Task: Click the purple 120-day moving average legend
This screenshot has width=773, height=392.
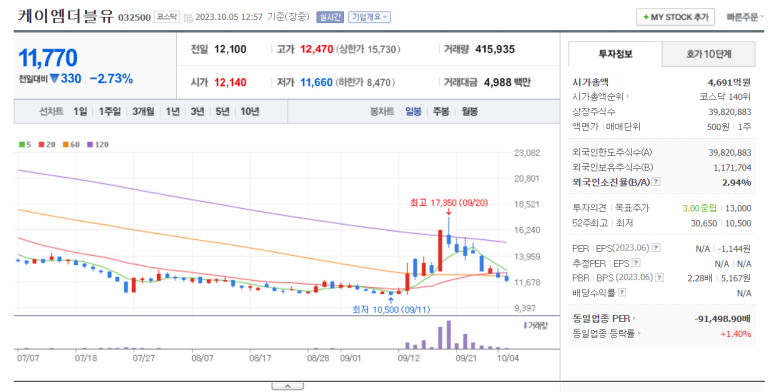Action: [98, 144]
